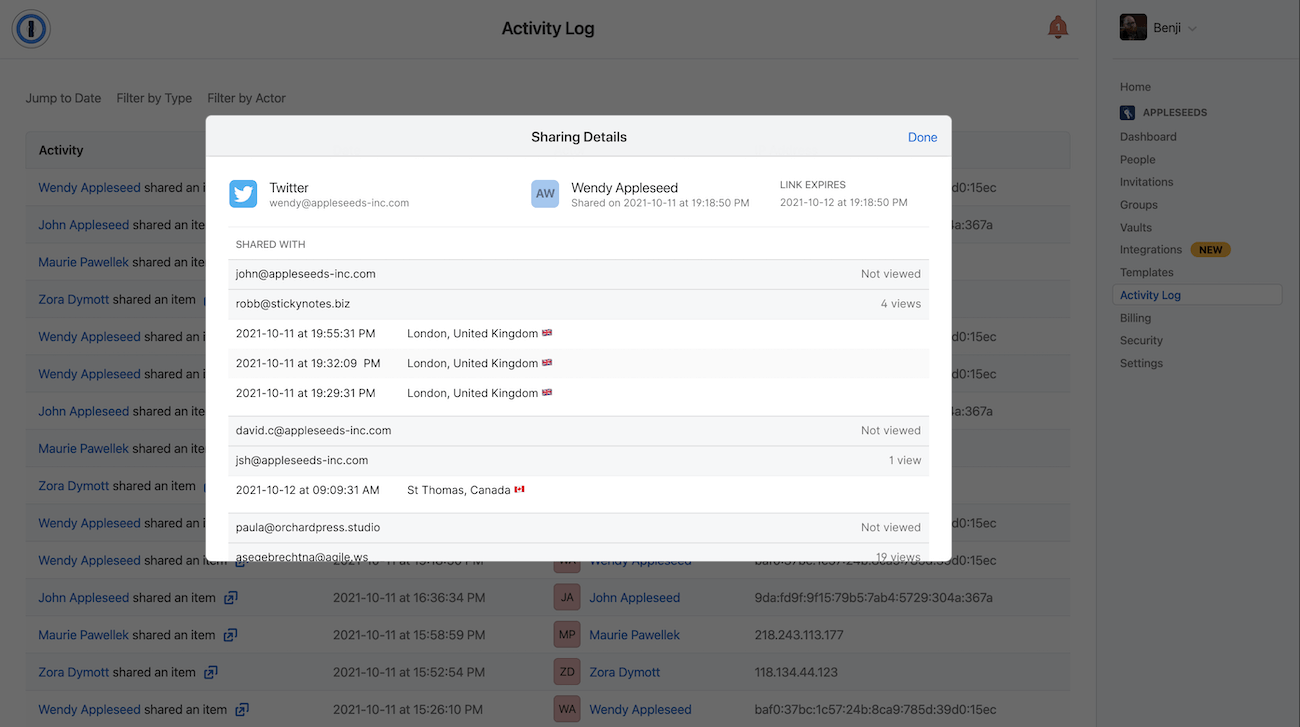Select Activity Log in the sidebar

pos(1150,294)
